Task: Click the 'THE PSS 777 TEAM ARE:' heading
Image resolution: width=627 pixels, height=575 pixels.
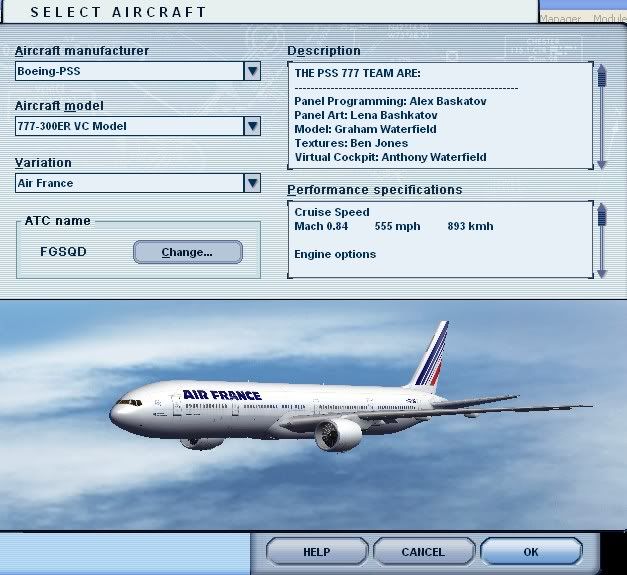Action: point(357,73)
